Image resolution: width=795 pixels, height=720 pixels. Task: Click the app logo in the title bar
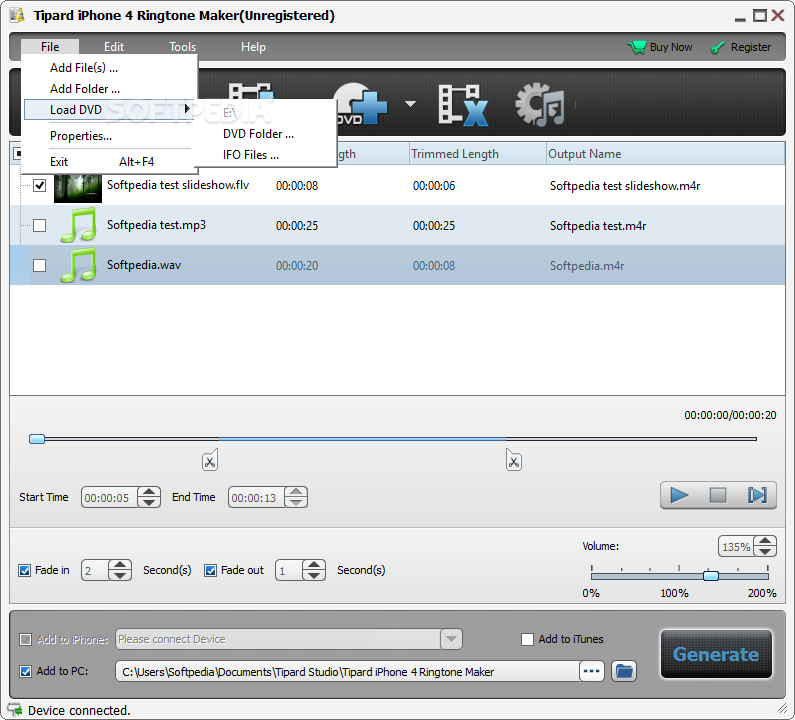[17, 15]
